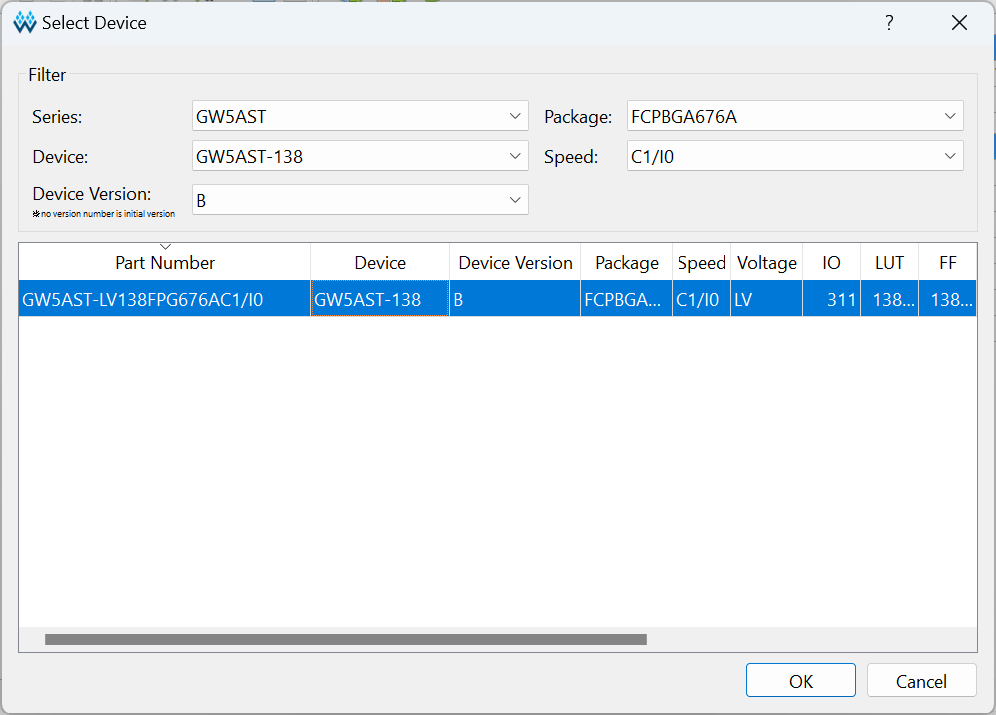Screen dimensions: 996x715
Task: Click the Package column header
Action: [626, 262]
